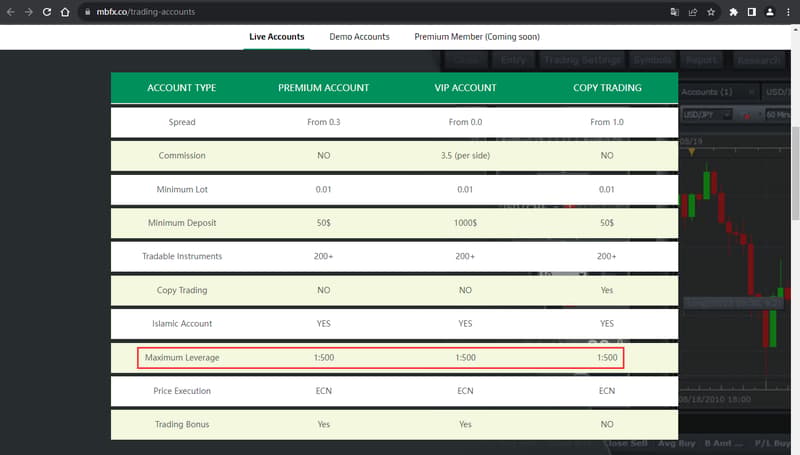The width and height of the screenshot is (800, 455).
Task: Click the translate page icon
Action: pyautogui.click(x=674, y=12)
